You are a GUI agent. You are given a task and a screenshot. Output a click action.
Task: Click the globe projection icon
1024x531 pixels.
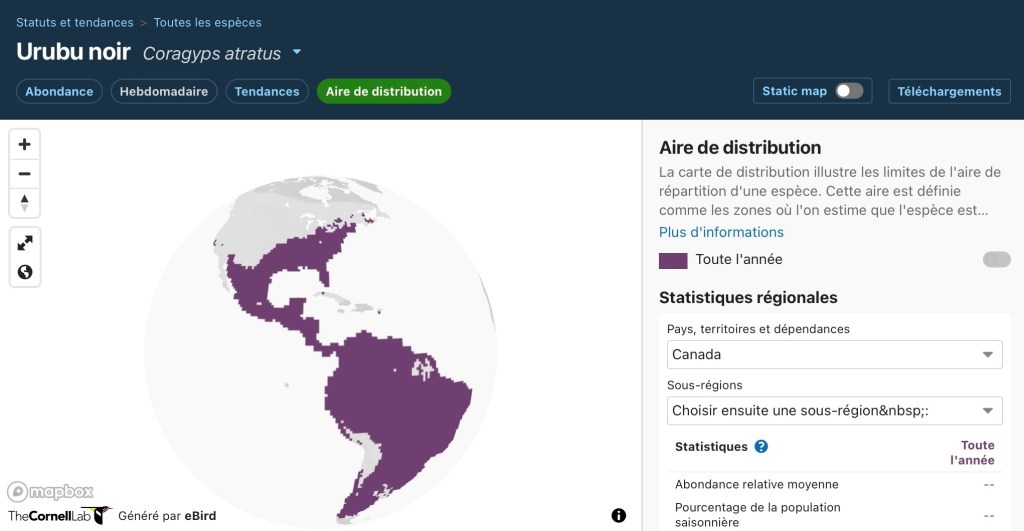pyautogui.click(x=25, y=272)
